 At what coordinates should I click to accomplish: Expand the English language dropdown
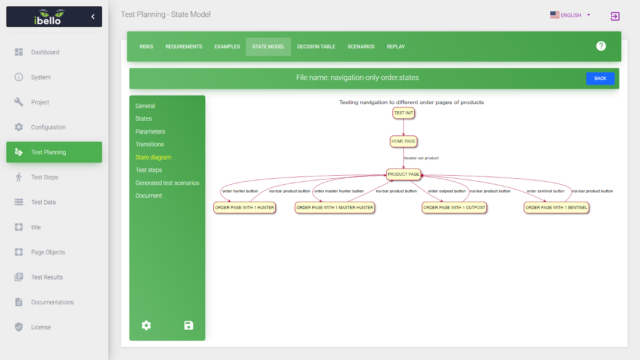[x=570, y=15]
